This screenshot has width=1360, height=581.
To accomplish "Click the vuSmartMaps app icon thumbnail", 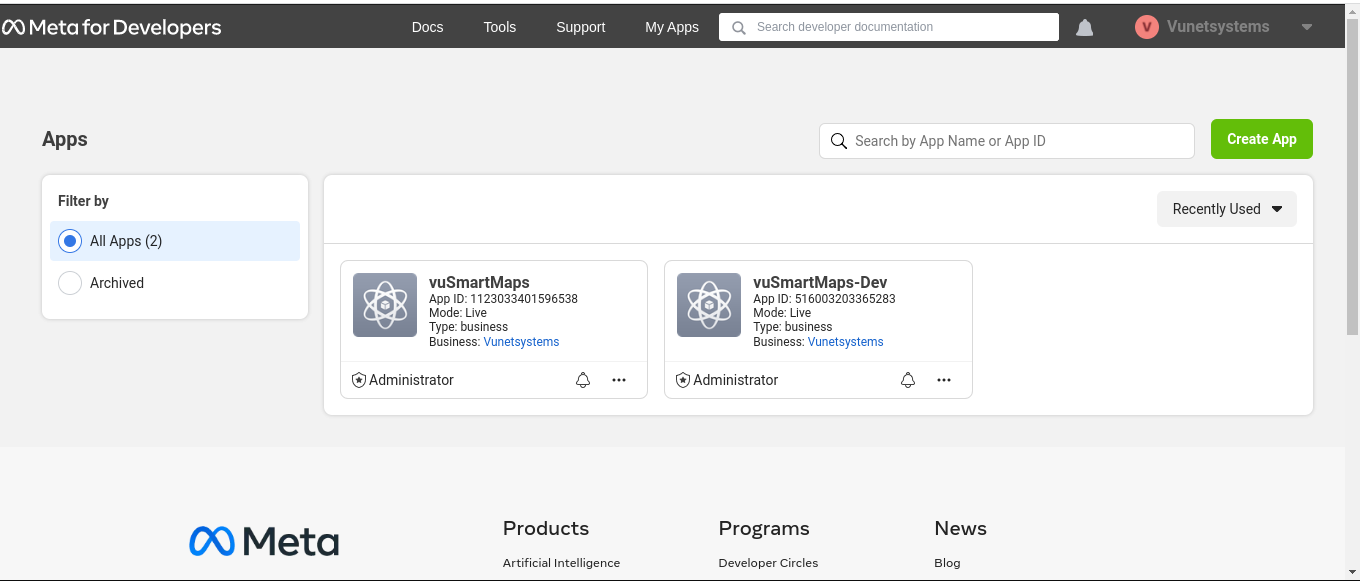I will (x=385, y=305).
